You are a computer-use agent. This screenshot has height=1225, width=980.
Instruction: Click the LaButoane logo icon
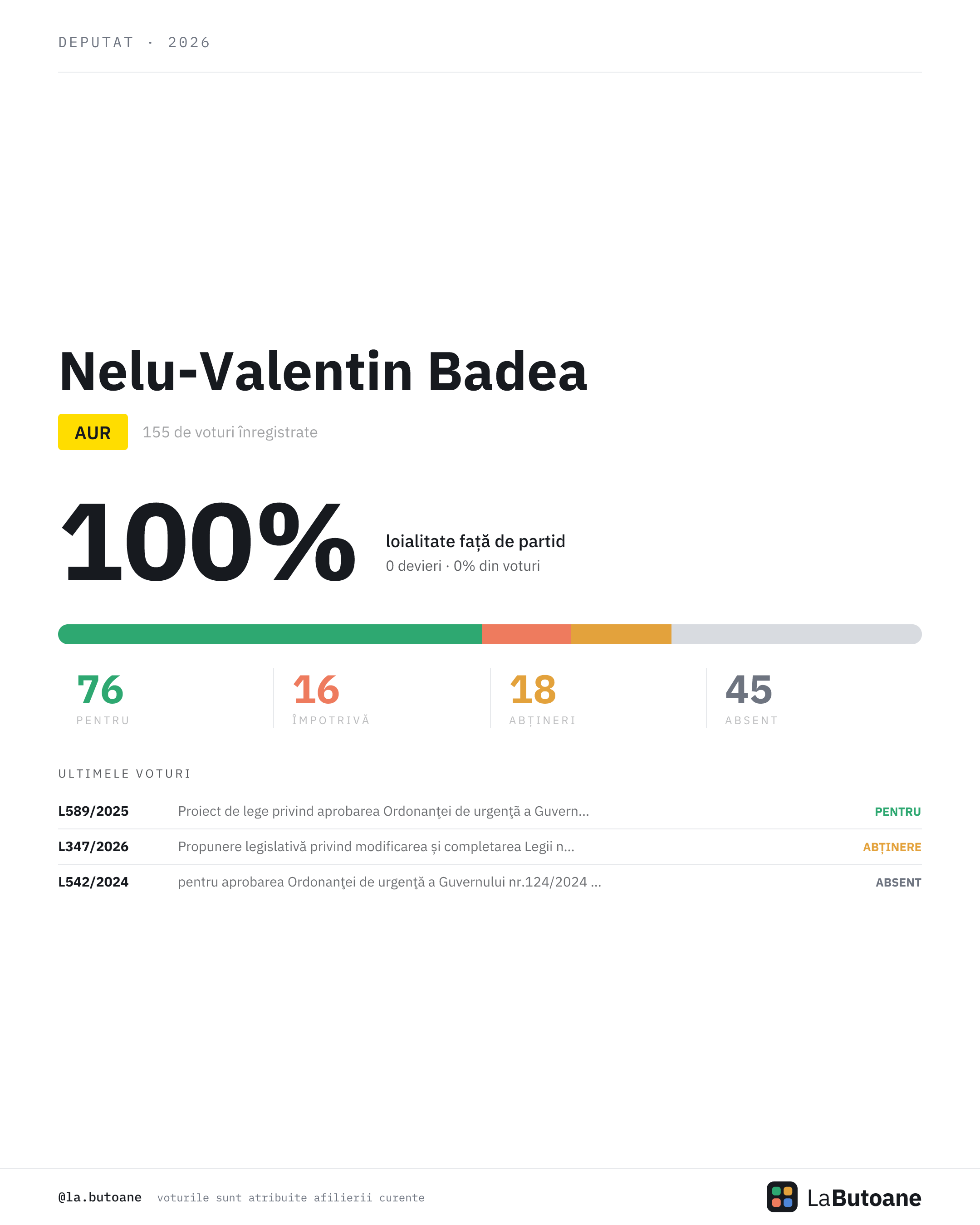point(782,1196)
